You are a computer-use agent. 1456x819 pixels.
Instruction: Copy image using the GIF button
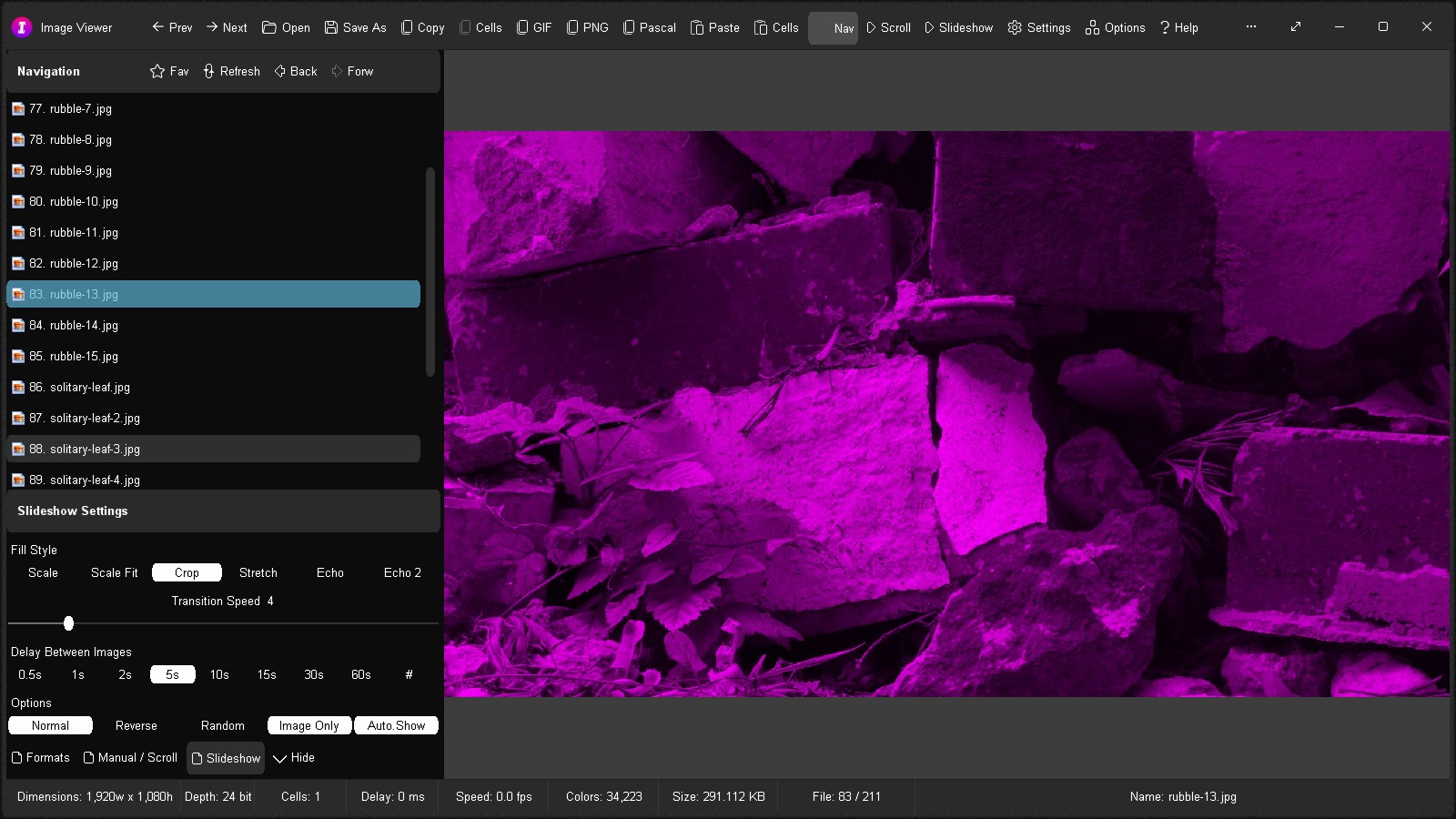click(534, 27)
